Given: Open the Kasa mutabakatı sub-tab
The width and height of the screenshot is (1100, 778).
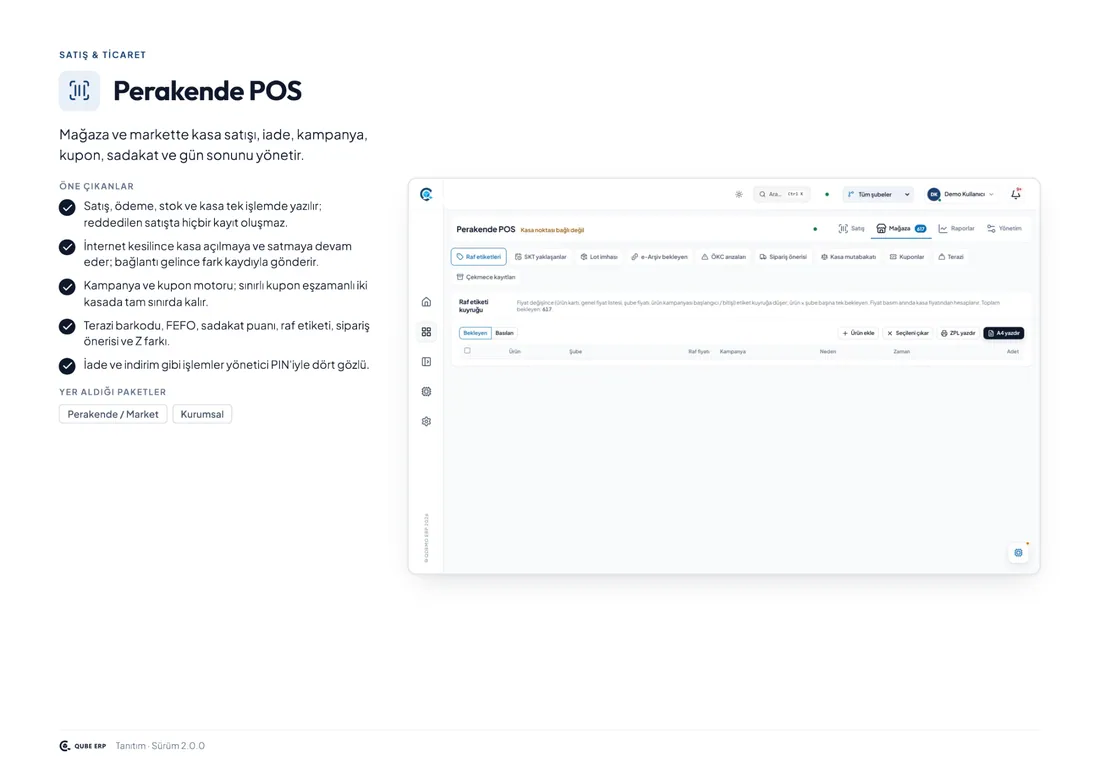Looking at the screenshot, I should pos(848,257).
